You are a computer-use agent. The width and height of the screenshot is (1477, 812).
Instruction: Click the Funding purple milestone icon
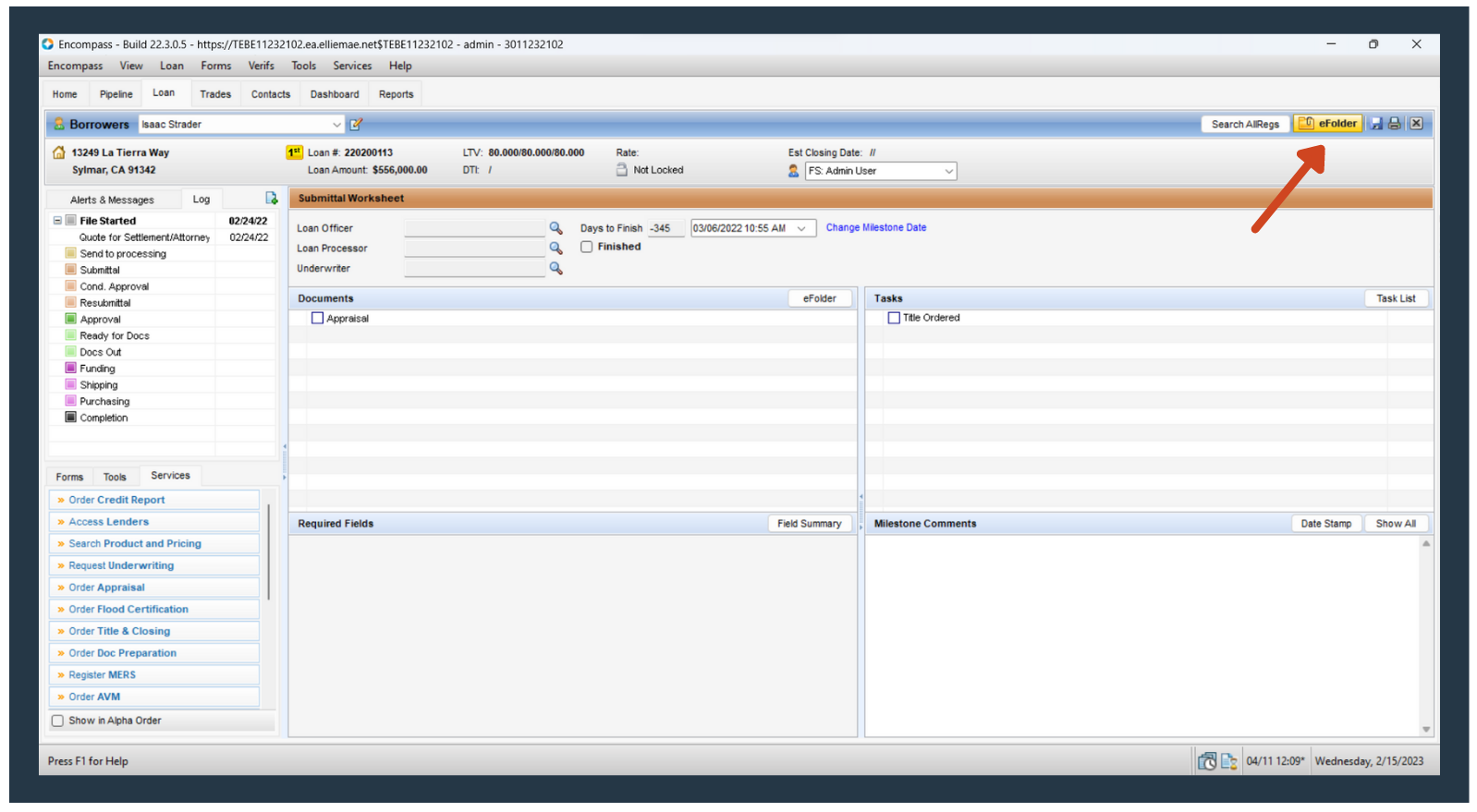pos(71,368)
